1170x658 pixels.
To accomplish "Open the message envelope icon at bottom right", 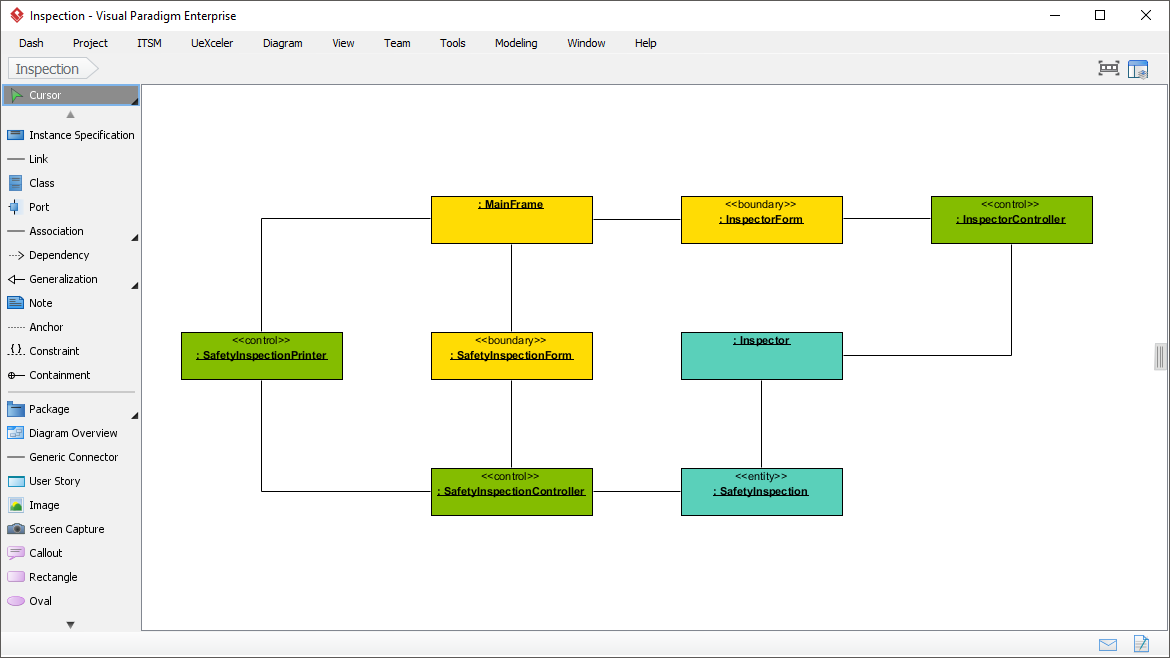I will click(1108, 645).
